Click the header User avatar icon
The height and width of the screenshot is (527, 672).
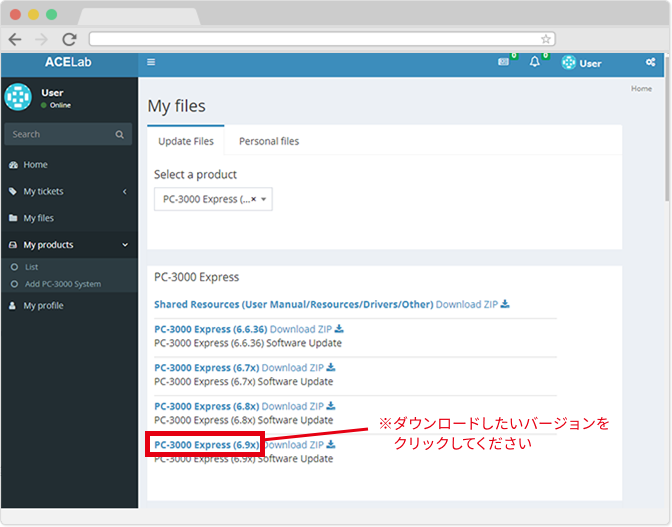click(569, 63)
